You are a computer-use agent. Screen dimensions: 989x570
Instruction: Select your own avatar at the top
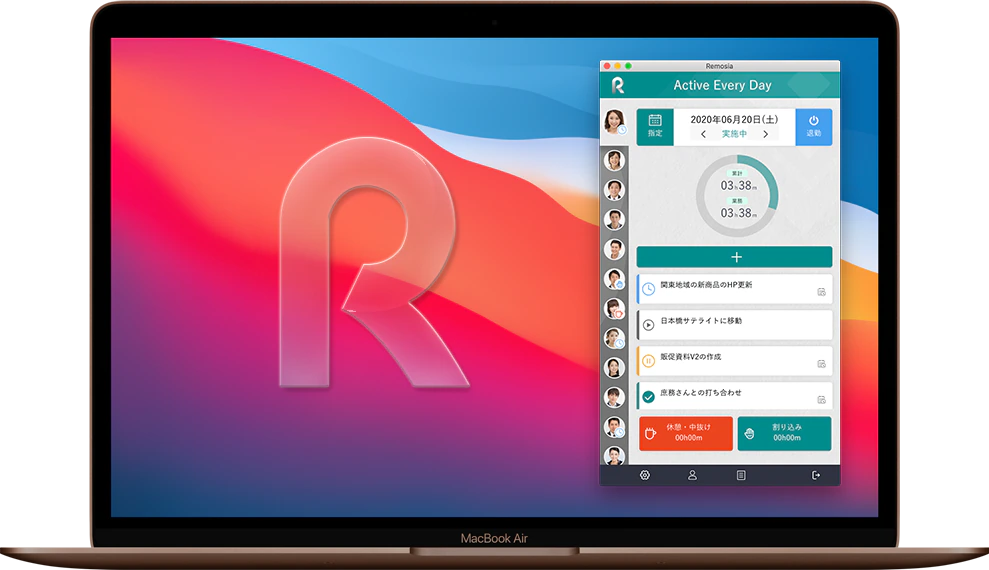[x=614, y=121]
